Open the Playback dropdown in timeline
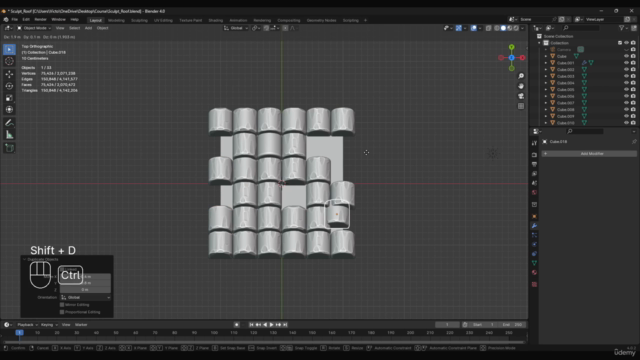The height and width of the screenshot is (360, 640). pyautogui.click(x=27, y=325)
